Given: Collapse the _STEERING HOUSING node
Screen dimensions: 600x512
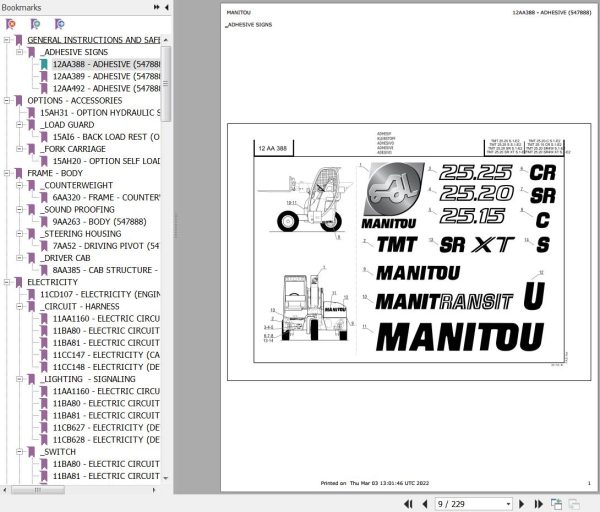Looking at the screenshot, I should click(x=19, y=233).
